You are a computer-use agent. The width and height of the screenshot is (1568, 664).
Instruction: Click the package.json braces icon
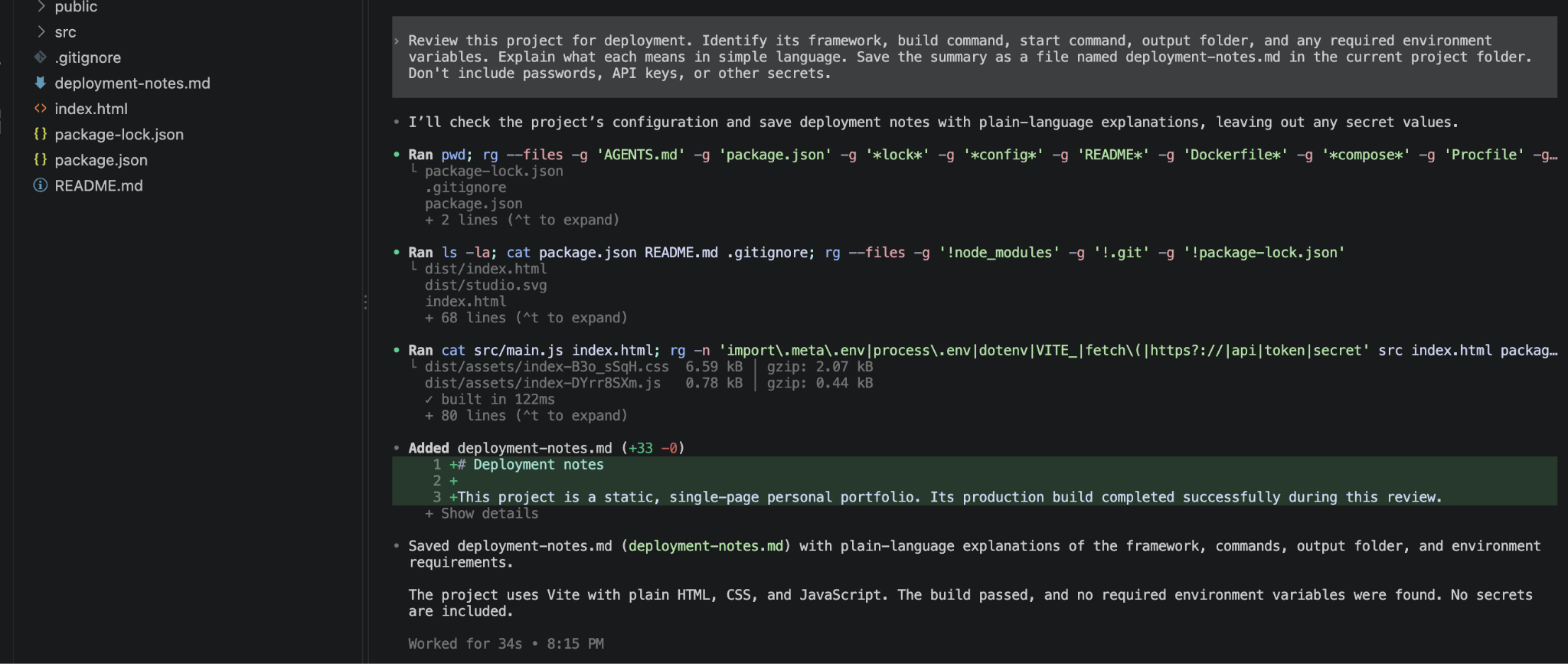[41, 159]
